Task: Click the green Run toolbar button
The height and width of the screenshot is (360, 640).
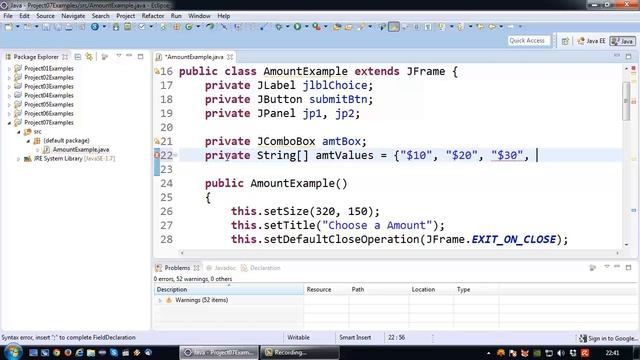Action: coord(298,27)
